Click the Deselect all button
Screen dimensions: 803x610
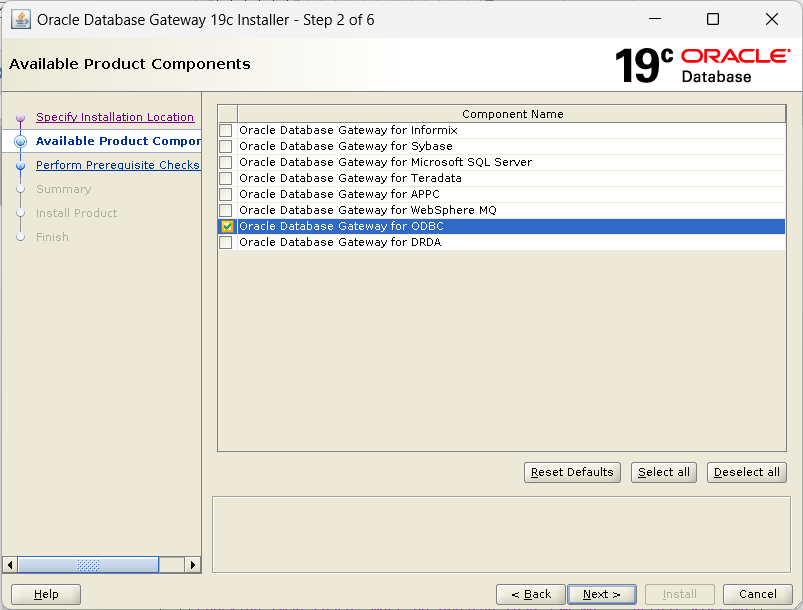coord(747,472)
